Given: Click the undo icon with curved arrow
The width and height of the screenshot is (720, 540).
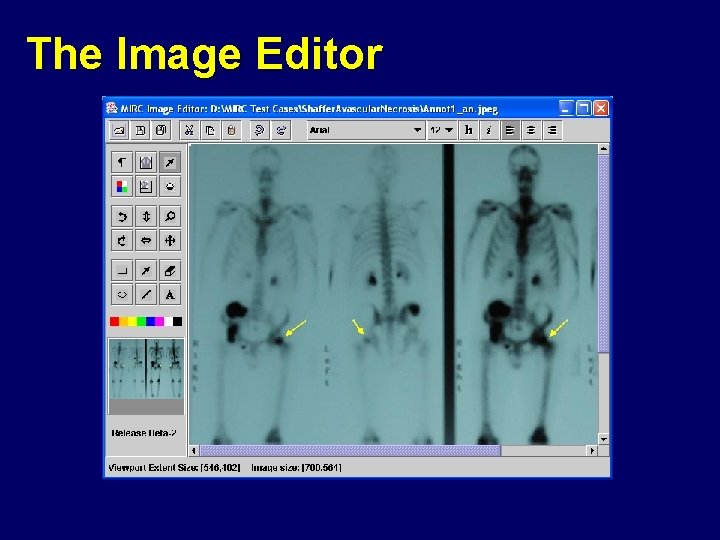Looking at the screenshot, I should 259,130.
